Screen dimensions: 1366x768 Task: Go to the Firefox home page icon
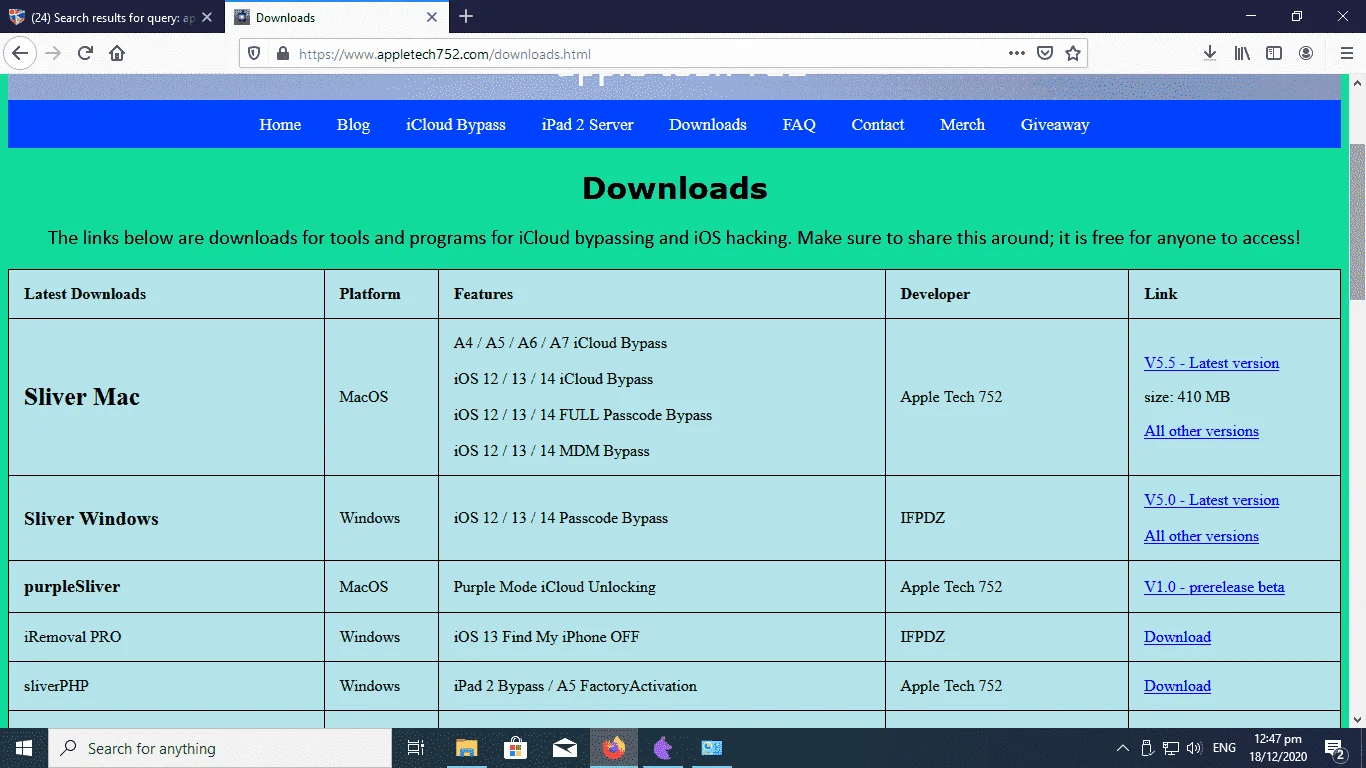117,53
